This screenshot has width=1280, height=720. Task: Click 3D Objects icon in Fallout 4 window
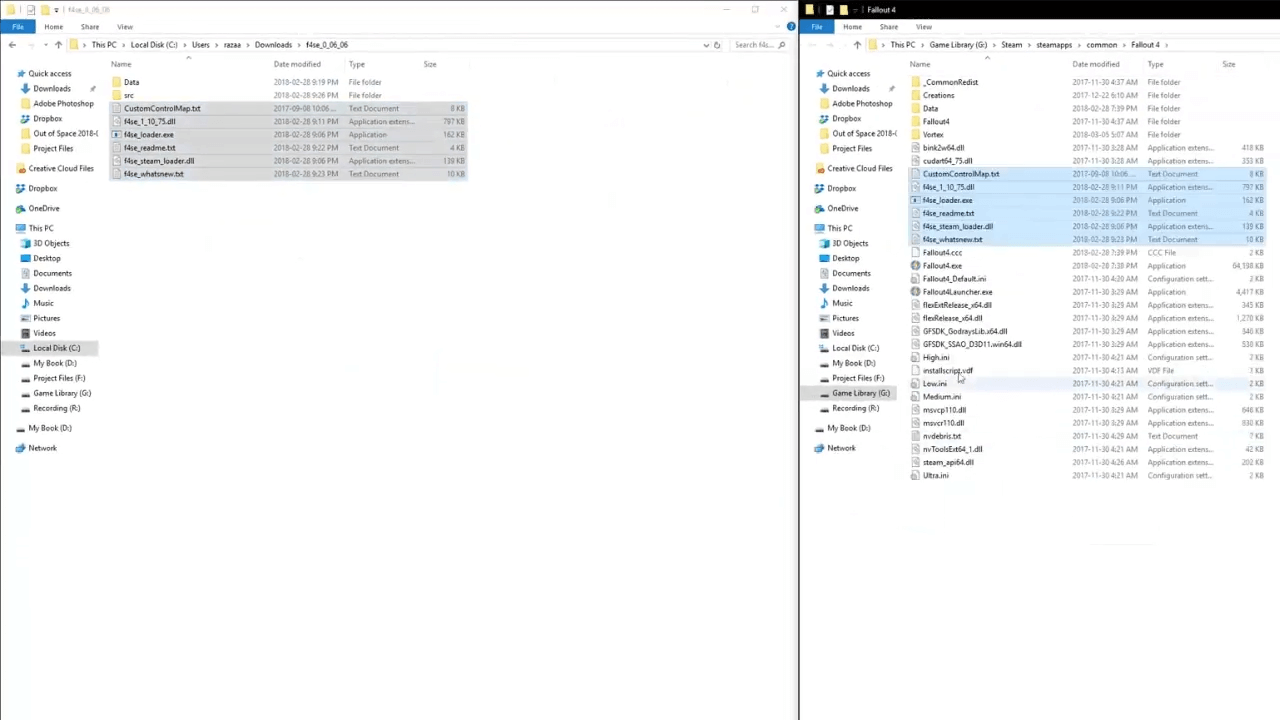coord(824,243)
